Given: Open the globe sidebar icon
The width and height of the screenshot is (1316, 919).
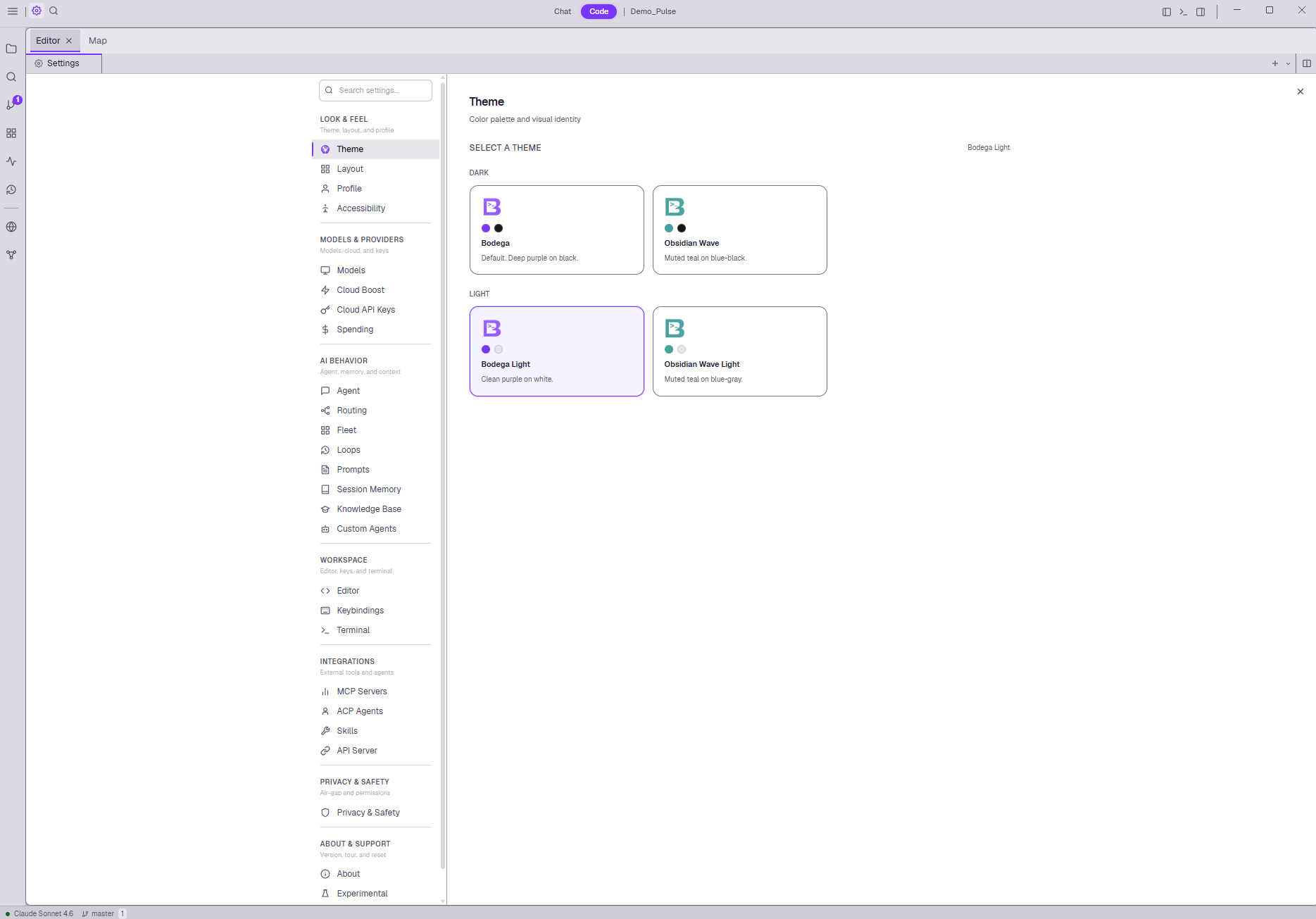Looking at the screenshot, I should [x=11, y=227].
